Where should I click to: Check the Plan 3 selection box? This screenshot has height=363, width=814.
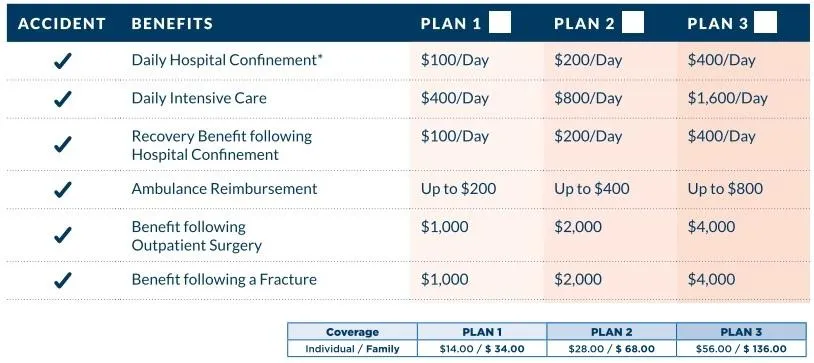[766, 23]
